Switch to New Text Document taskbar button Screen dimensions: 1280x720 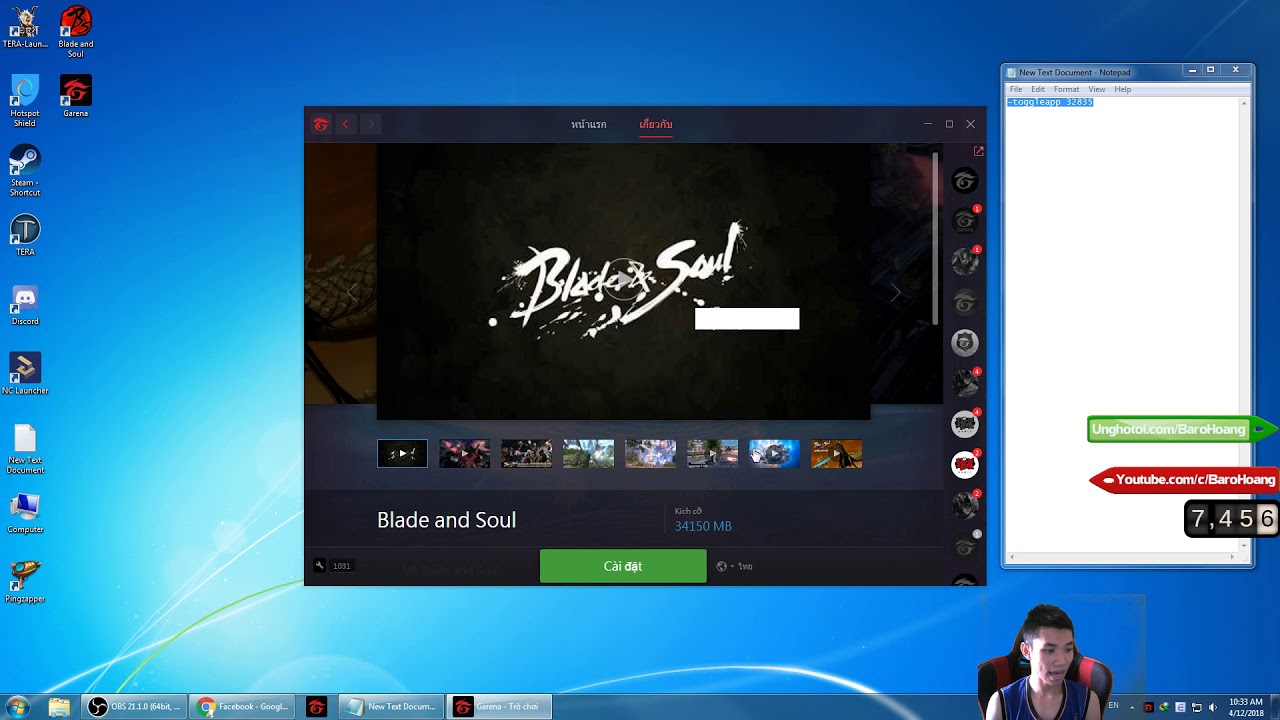point(391,707)
